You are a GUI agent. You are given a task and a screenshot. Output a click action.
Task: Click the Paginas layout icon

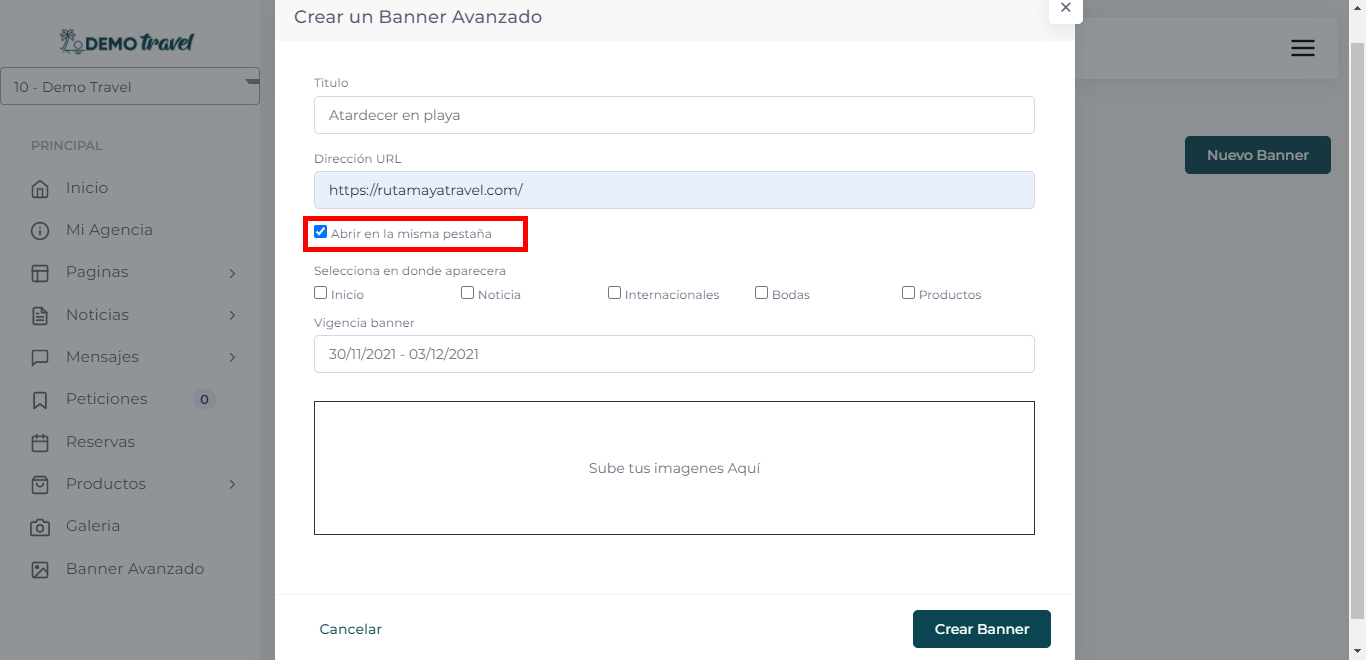click(40, 273)
